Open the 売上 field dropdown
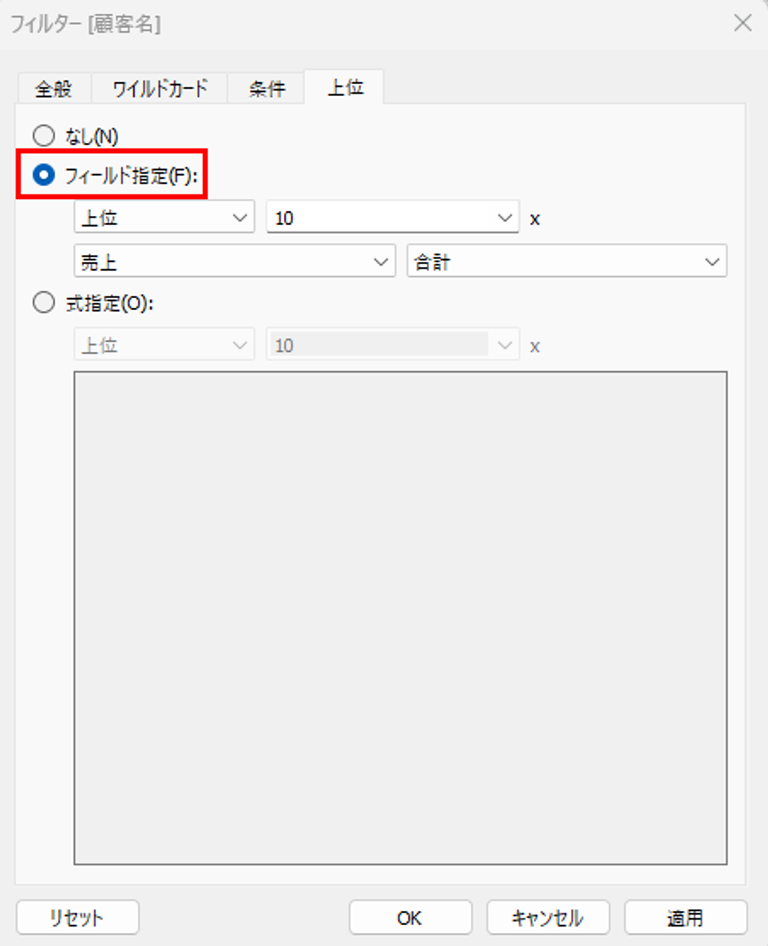 235,261
